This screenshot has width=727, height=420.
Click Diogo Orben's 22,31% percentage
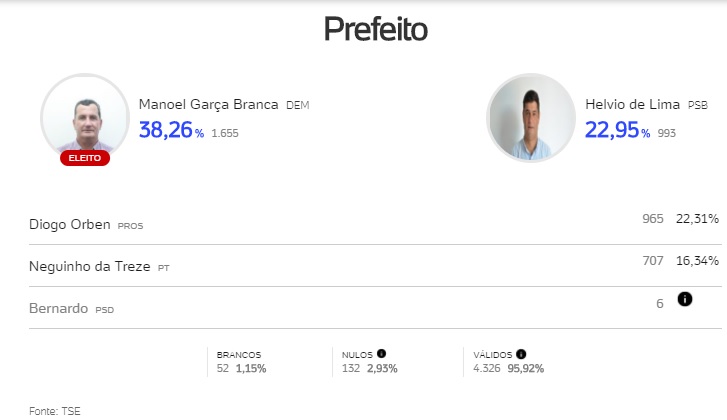click(x=697, y=219)
